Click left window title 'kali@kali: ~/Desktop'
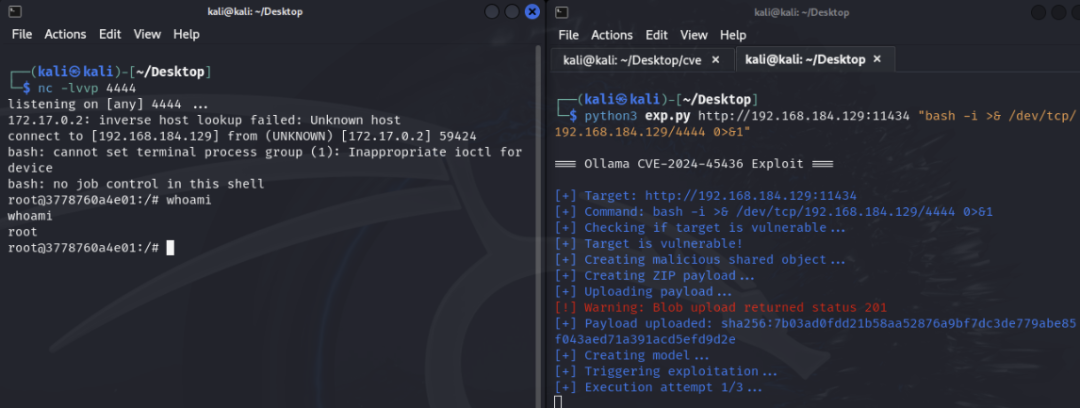The height and width of the screenshot is (408, 1080). [255, 12]
